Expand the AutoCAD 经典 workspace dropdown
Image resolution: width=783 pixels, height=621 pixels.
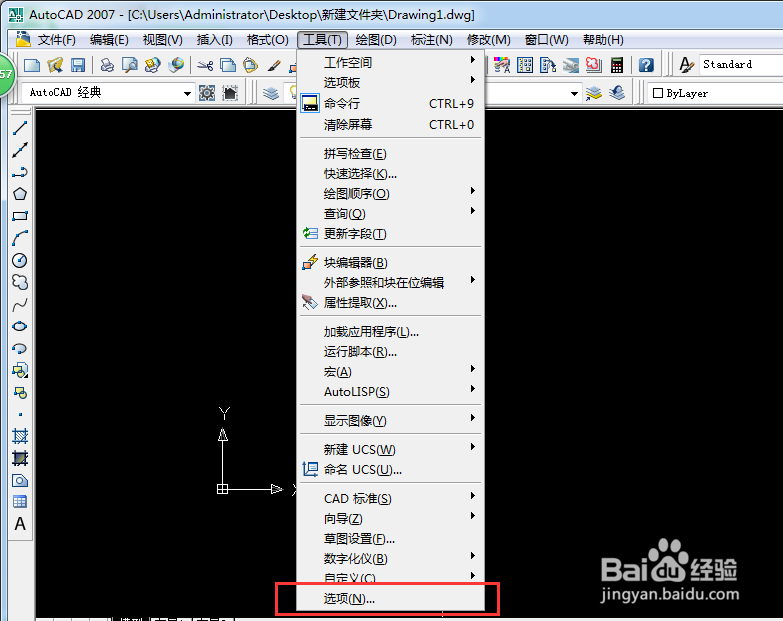(187, 93)
